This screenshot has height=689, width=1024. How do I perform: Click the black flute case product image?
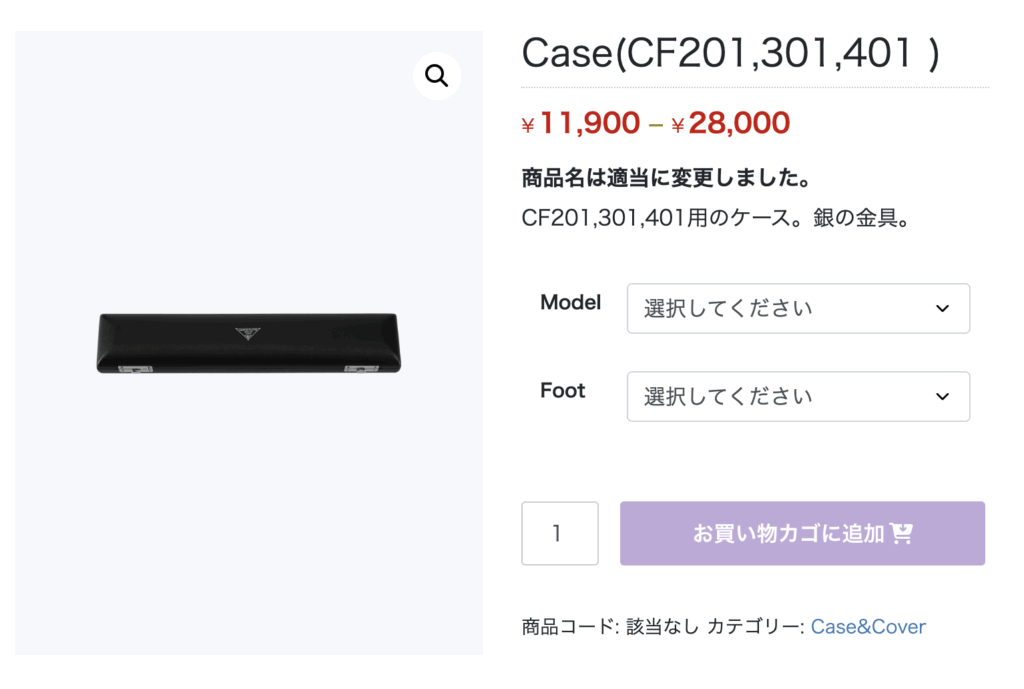click(249, 344)
